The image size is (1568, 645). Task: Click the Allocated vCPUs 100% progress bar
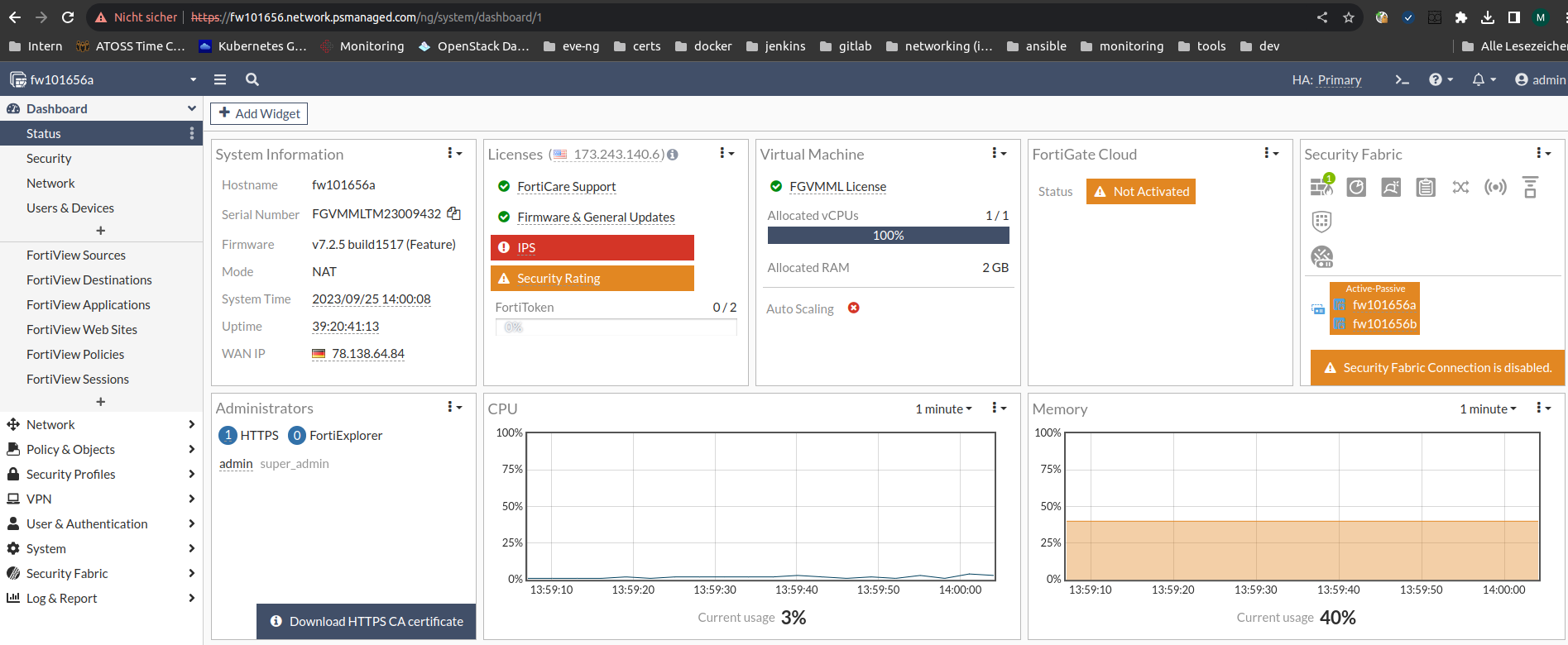click(x=888, y=236)
